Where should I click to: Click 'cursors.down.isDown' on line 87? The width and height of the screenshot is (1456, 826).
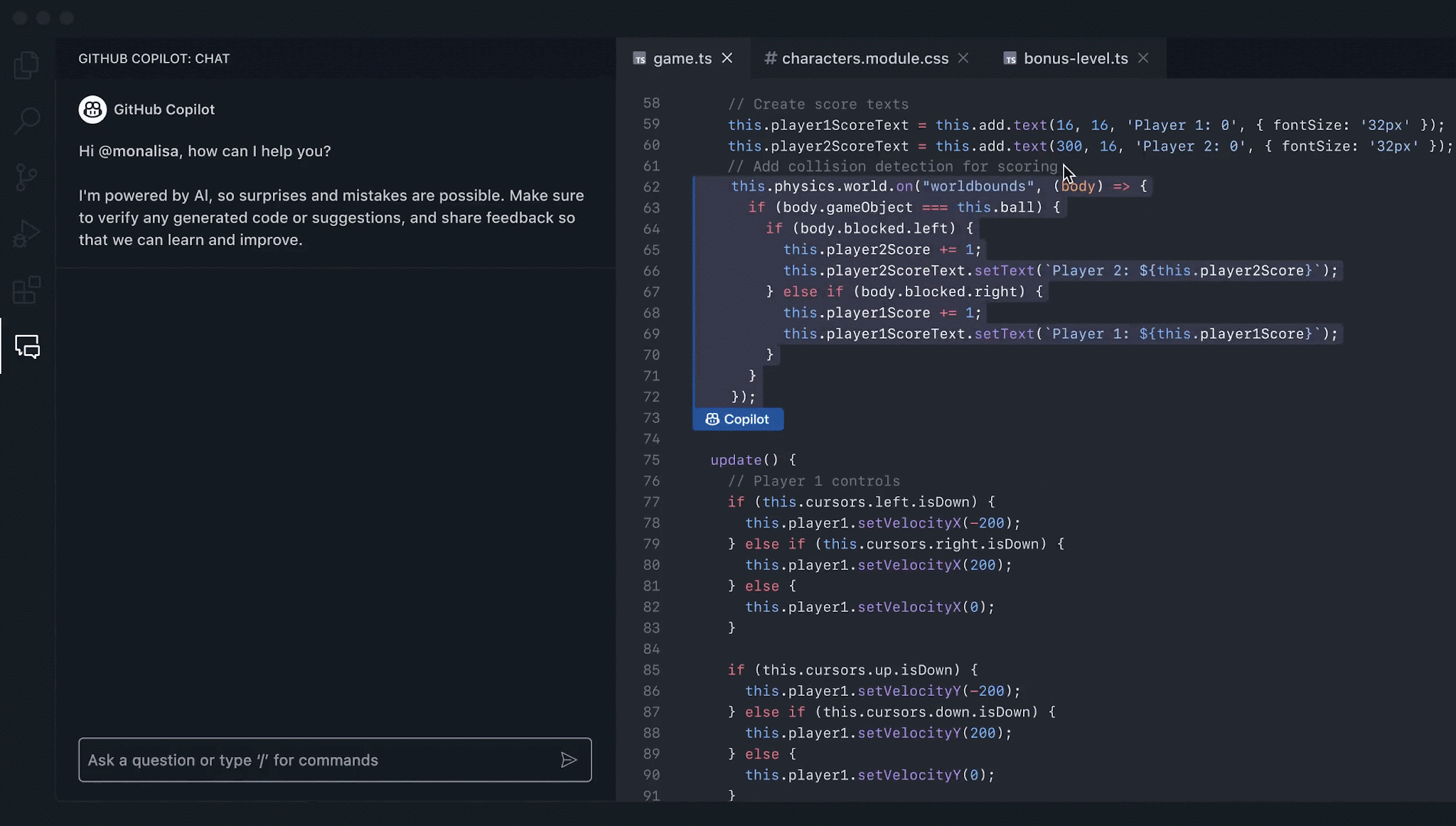tap(947, 712)
